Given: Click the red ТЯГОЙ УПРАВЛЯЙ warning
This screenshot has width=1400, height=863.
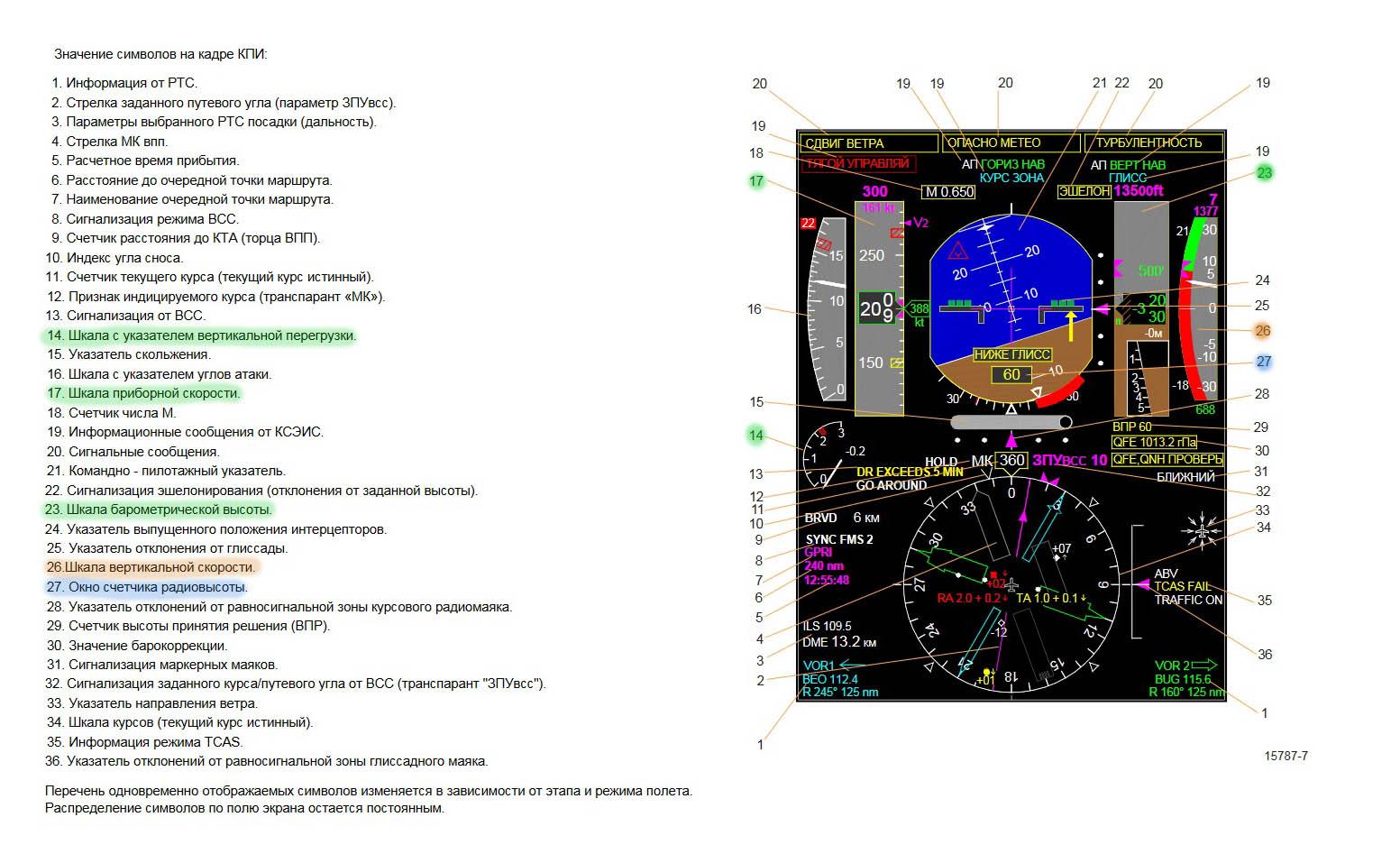Looking at the screenshot, I should 857,164.
